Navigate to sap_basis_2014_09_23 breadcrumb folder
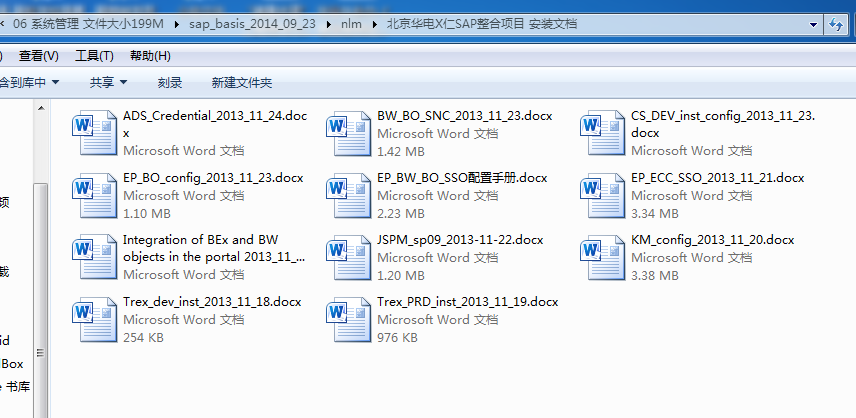 (252, 24)
